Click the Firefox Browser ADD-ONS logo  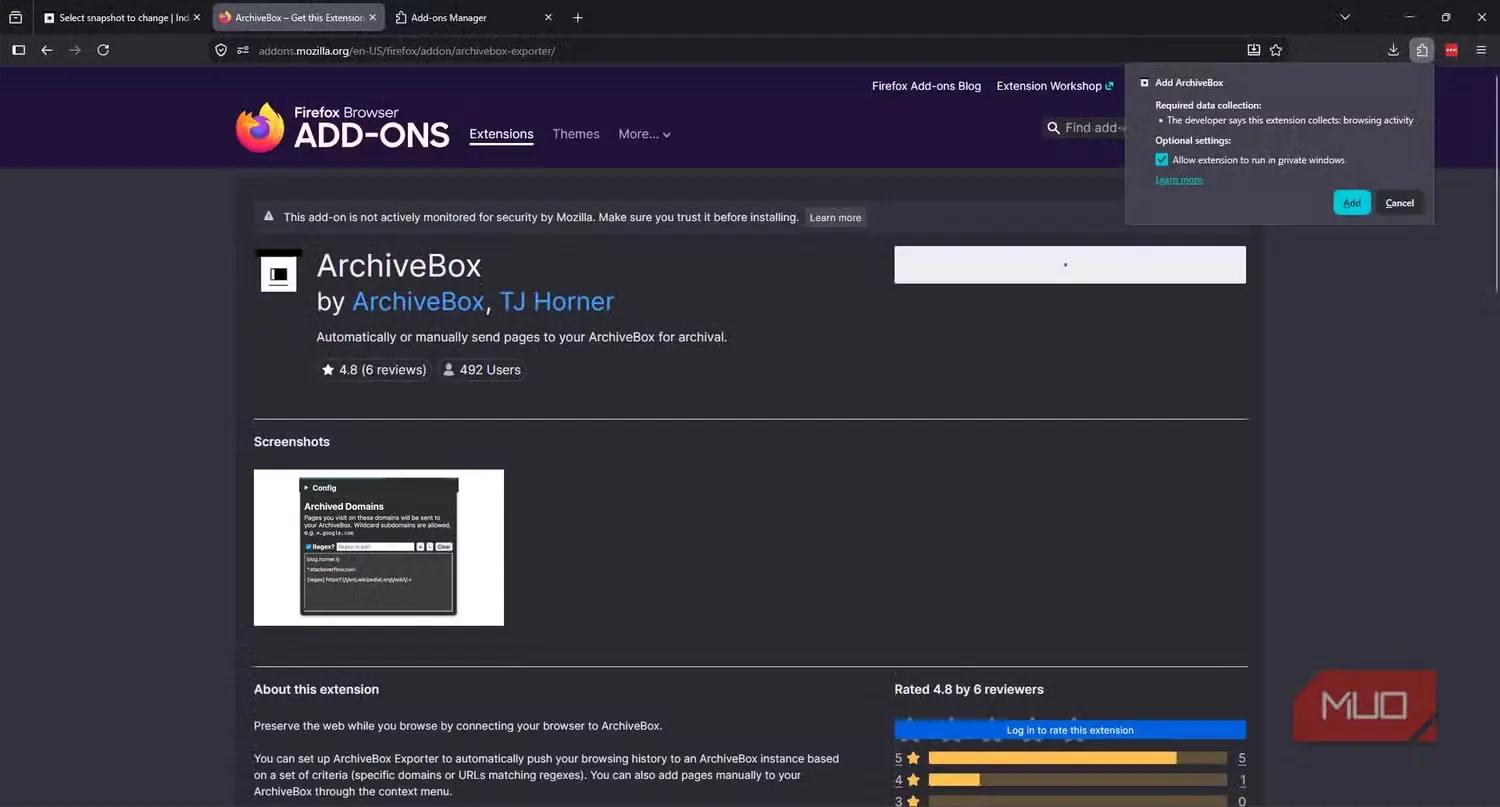click(342, 127)
